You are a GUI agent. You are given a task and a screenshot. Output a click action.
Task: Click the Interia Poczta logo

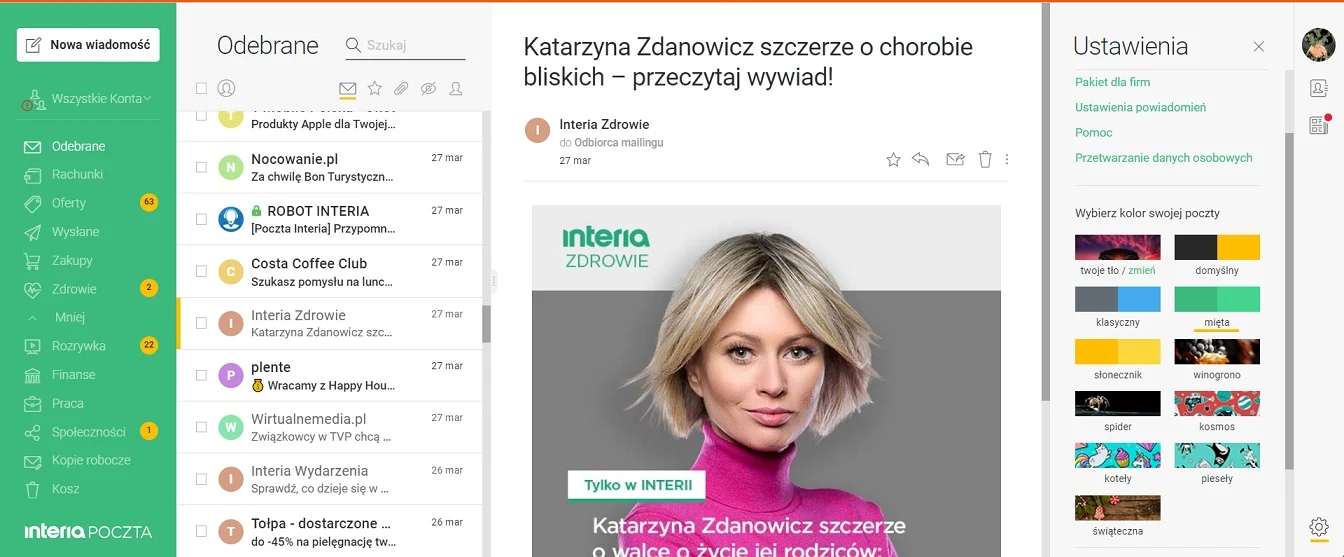89,531
